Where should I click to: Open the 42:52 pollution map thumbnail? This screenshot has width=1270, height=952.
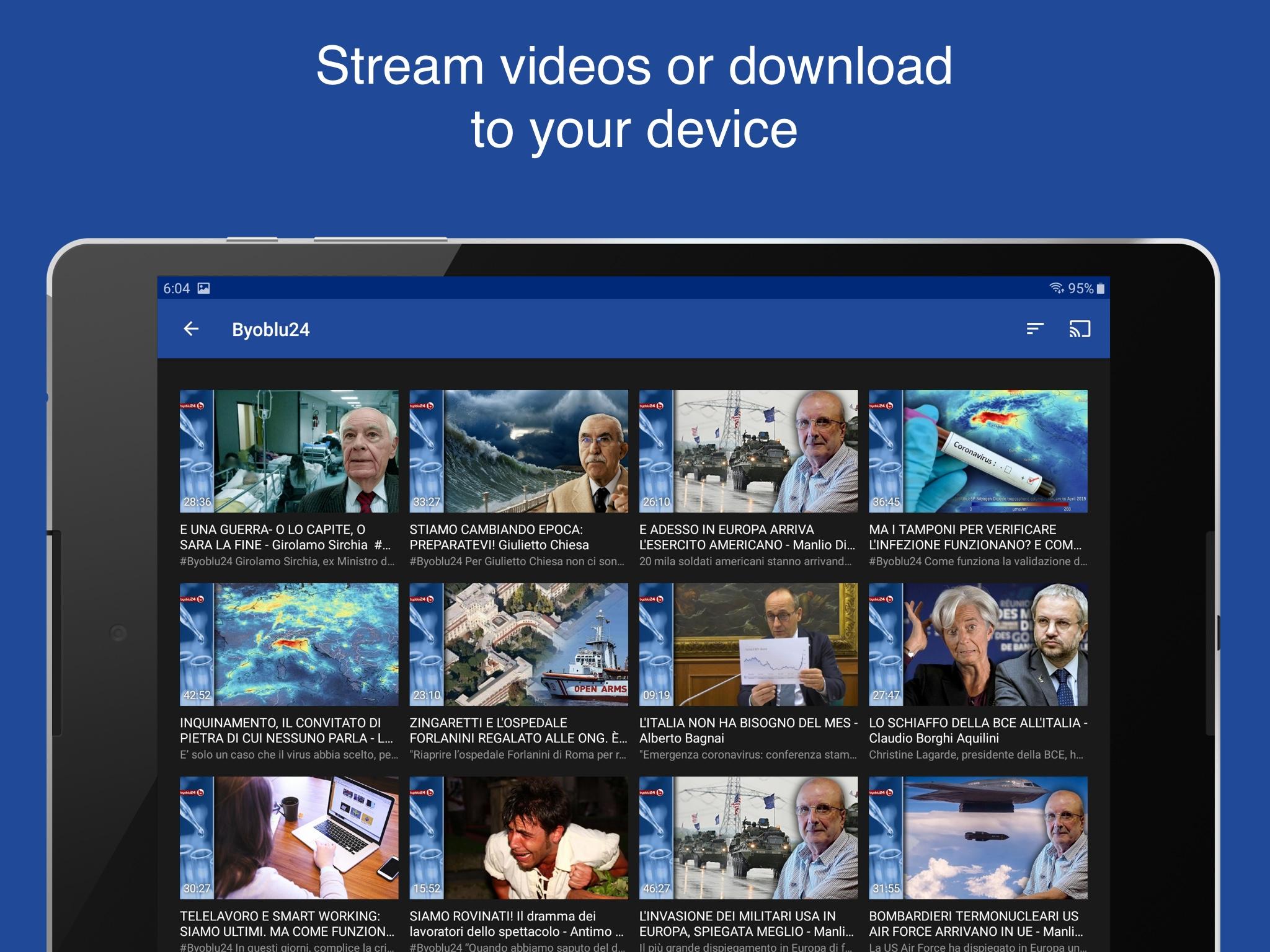[289, 644]
